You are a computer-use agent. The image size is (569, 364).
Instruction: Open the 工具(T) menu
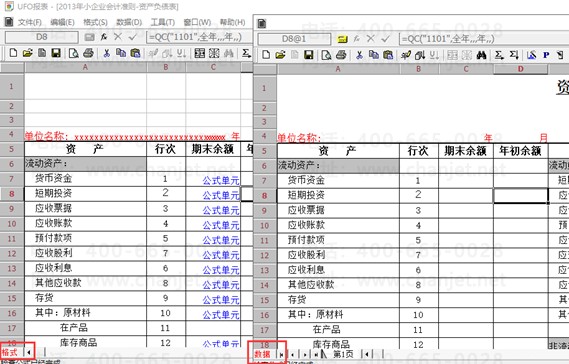163,22
